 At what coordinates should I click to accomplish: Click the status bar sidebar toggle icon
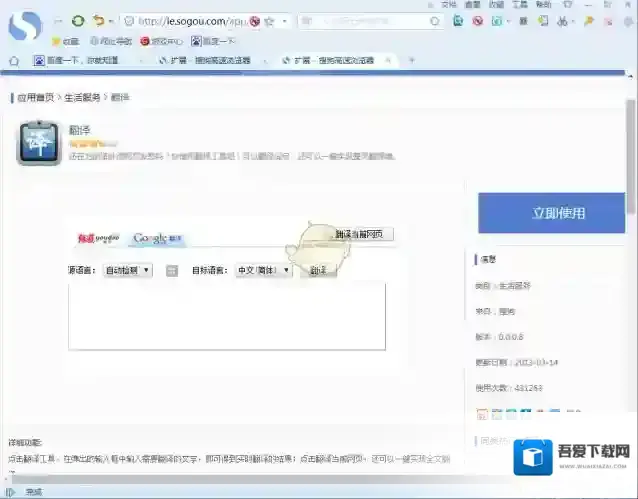click(10, 492)
